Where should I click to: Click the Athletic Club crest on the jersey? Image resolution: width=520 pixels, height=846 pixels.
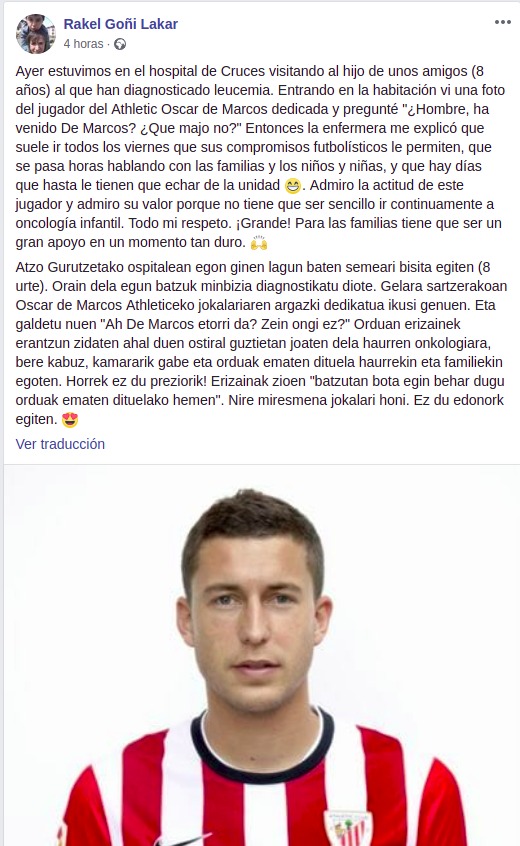[x=348, y=827]
